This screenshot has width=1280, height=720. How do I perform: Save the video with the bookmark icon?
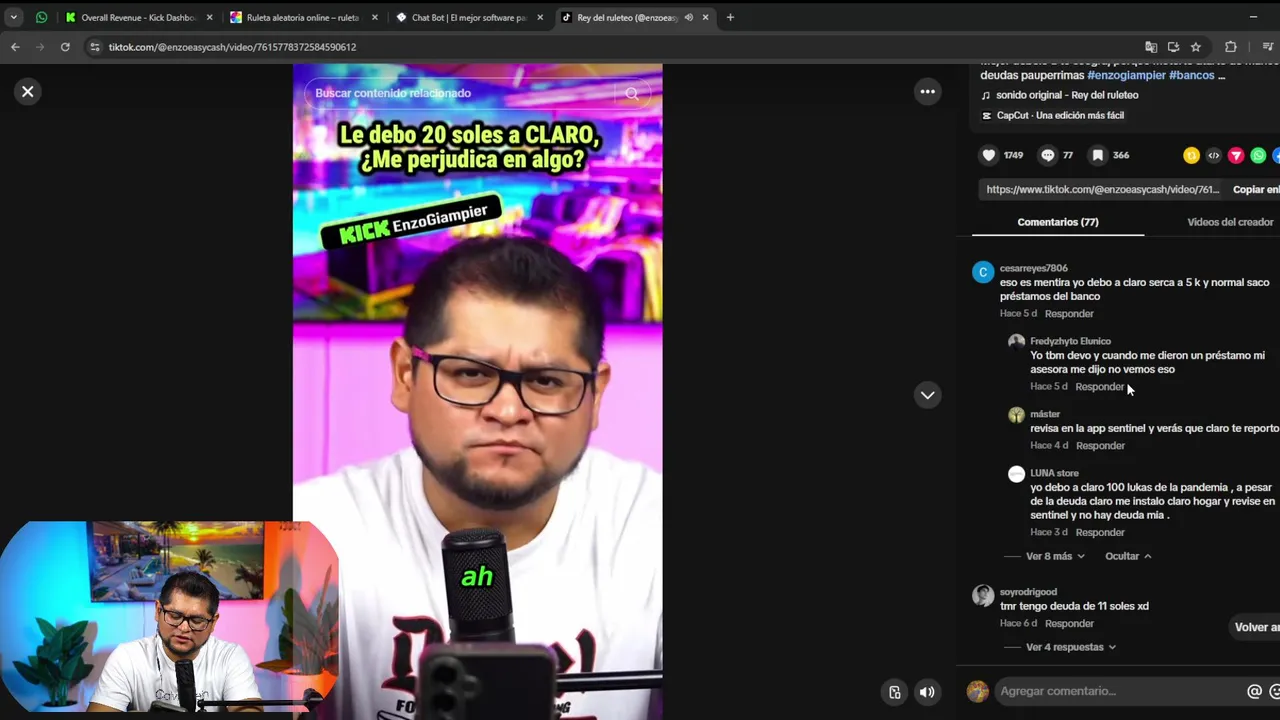coord(1097,155)
